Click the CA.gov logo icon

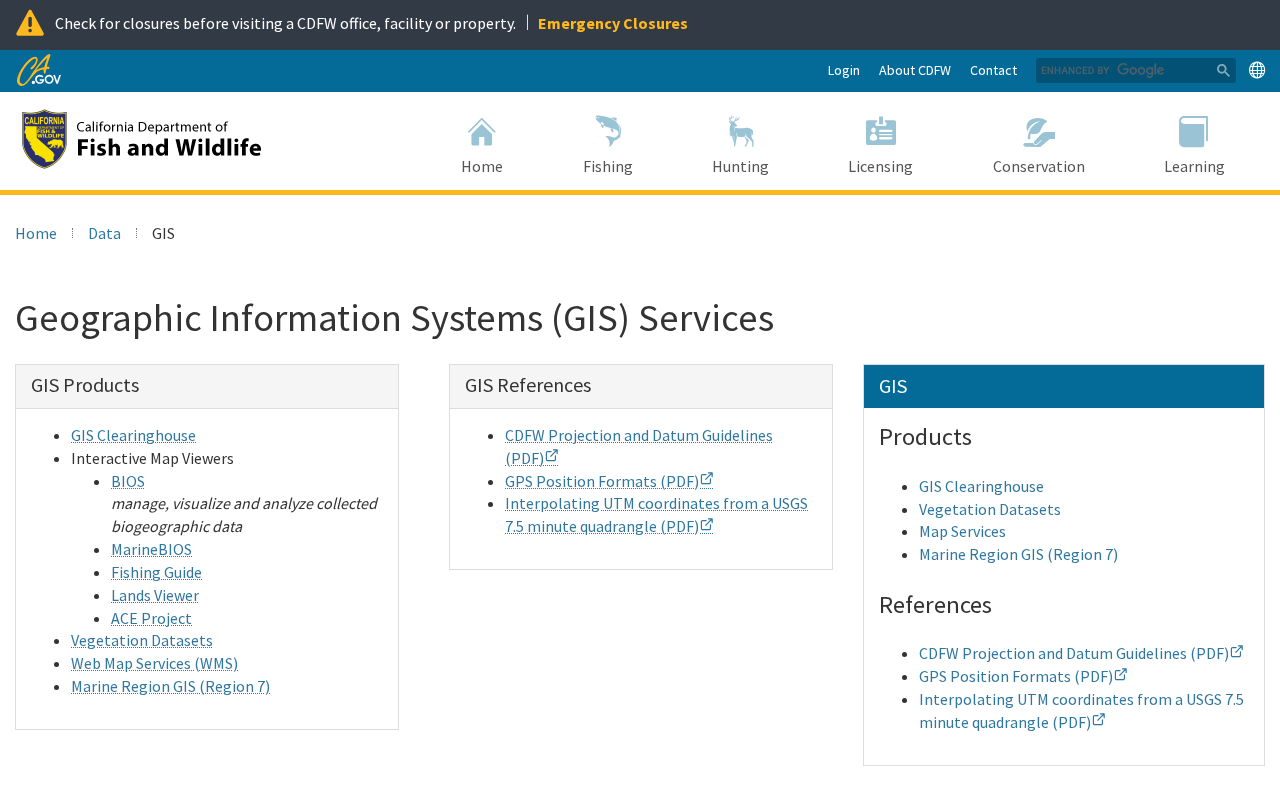pos(39,71)
